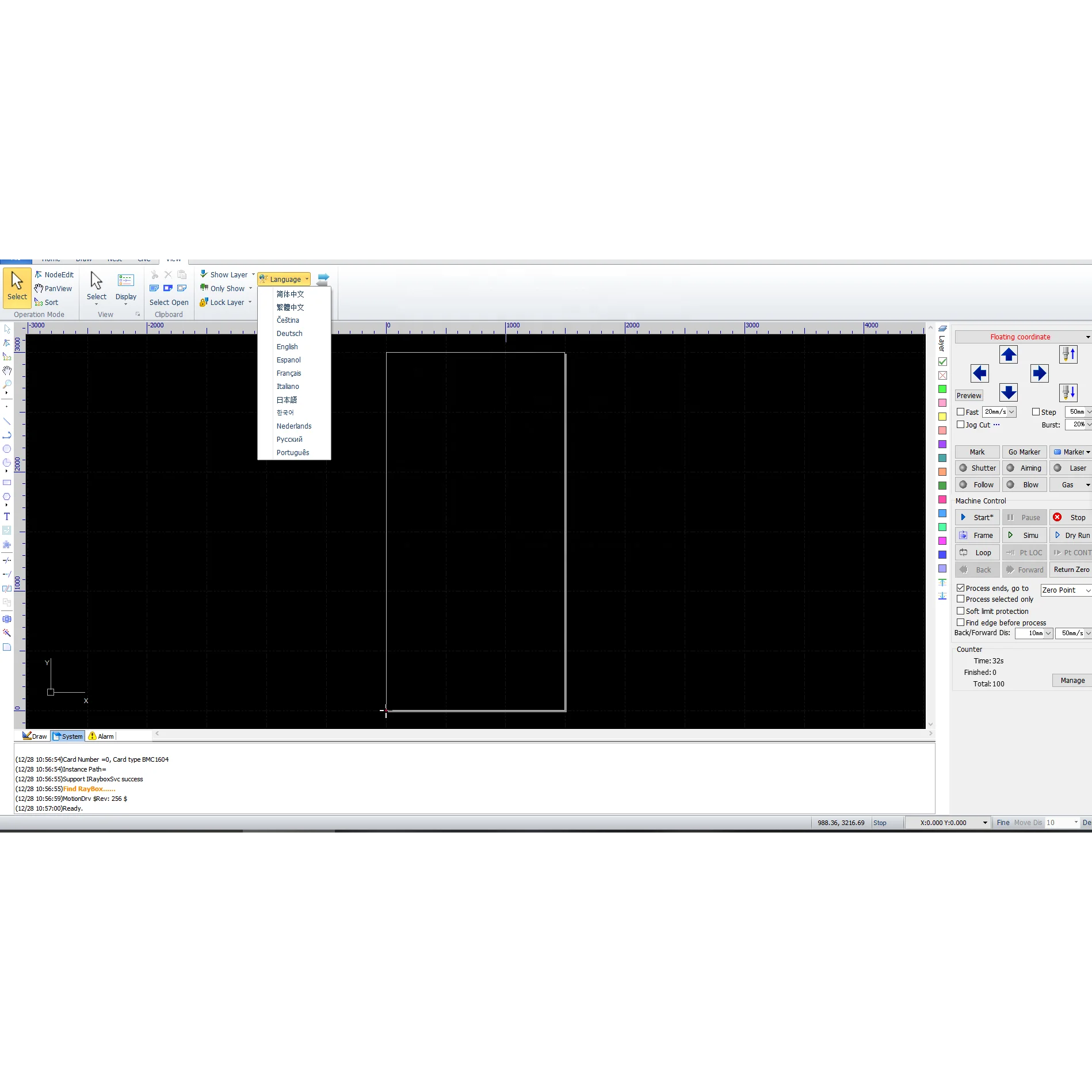This screenshot has width=1092, height=1092.
Task: Click the NodeEdit tool in ribbon
Action: (x=54, y=275)
